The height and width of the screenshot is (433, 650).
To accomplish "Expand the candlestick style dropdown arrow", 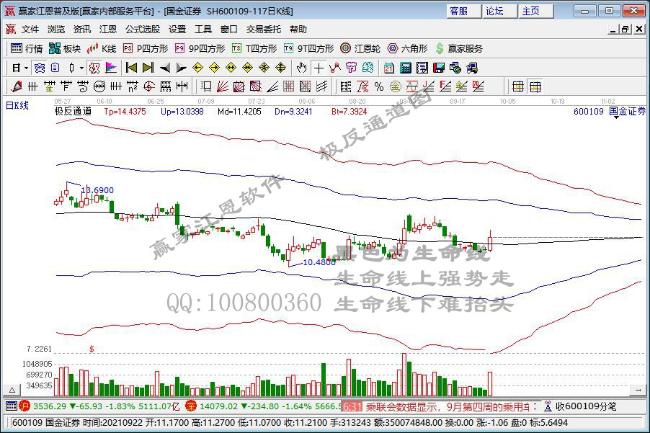I will 82,68.
